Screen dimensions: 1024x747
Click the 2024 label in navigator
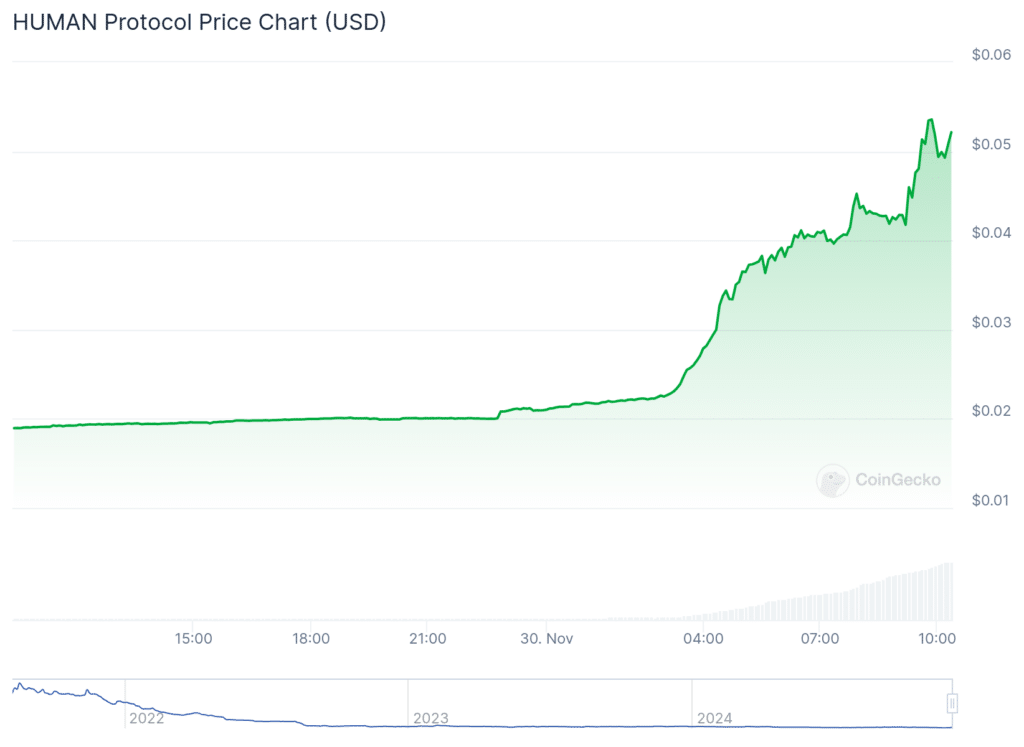coord(714,718)
